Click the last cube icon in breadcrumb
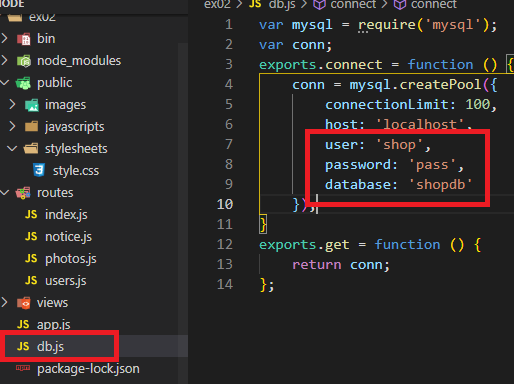This screenshot has width=514, height=384. [x=400, y=4]
